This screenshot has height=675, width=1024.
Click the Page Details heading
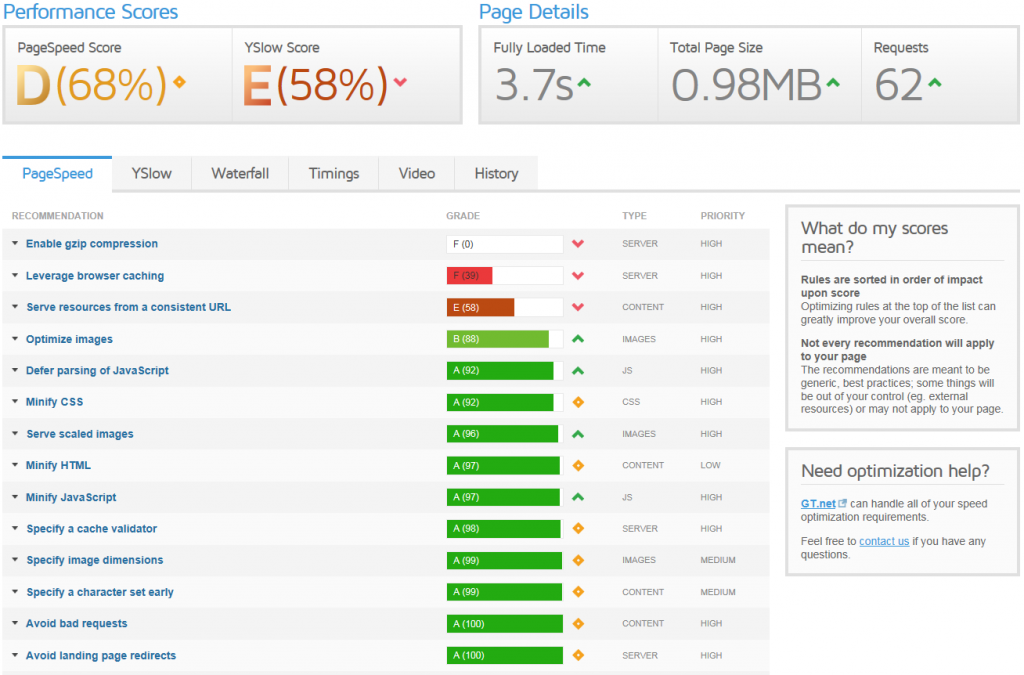(x=534, y=12)
